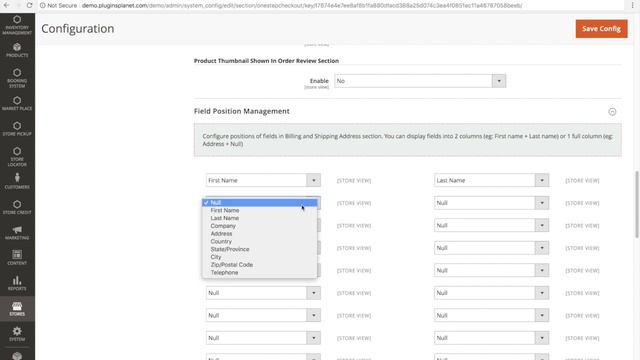Open Customers sidebar menu
Viewport: 640px width, 360px height.
17,181
